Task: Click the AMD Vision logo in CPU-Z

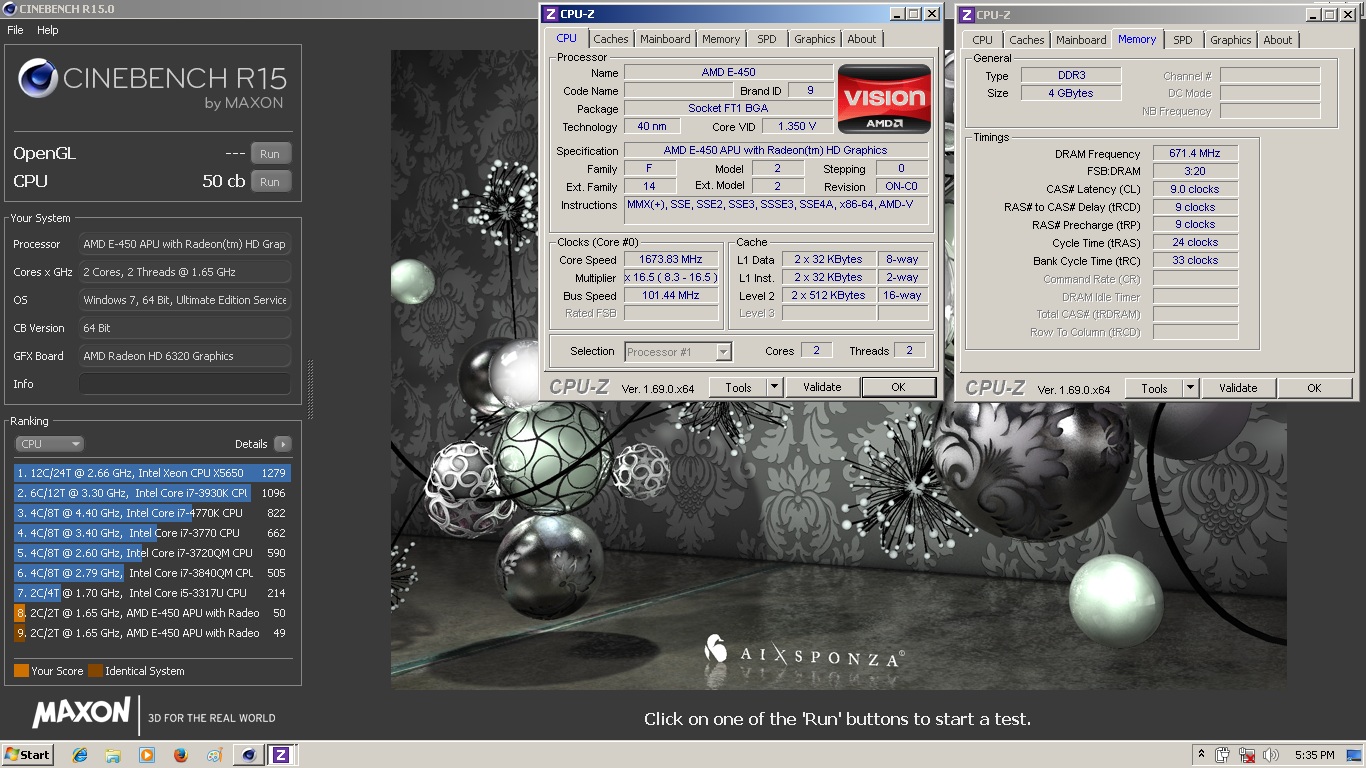Action: click(884, 99)
